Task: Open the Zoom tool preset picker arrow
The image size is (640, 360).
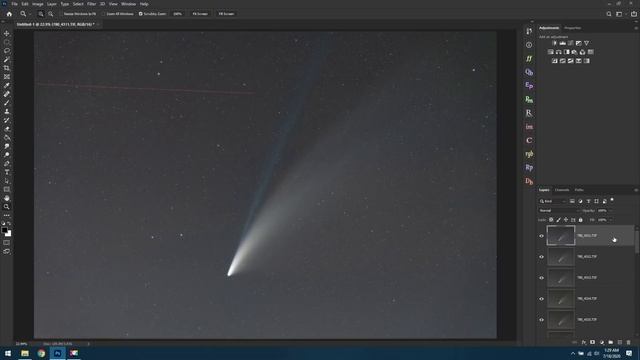Action: (x=30, y=14)
